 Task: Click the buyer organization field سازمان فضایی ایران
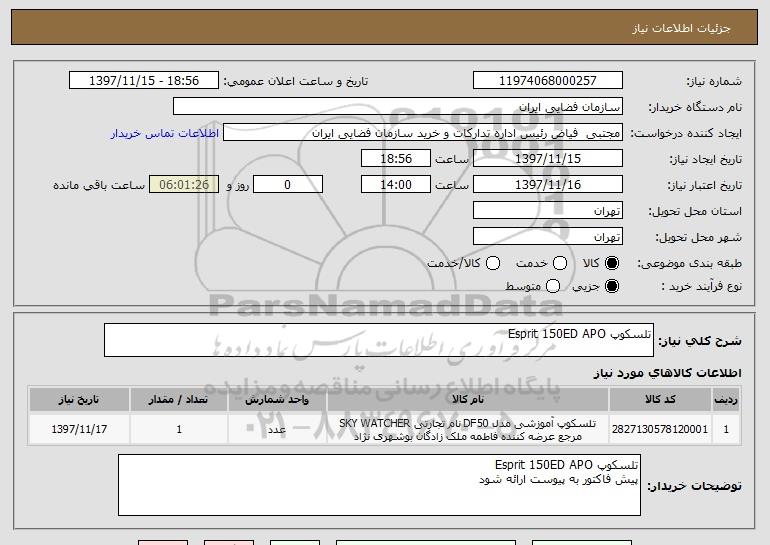click(398, 107)
